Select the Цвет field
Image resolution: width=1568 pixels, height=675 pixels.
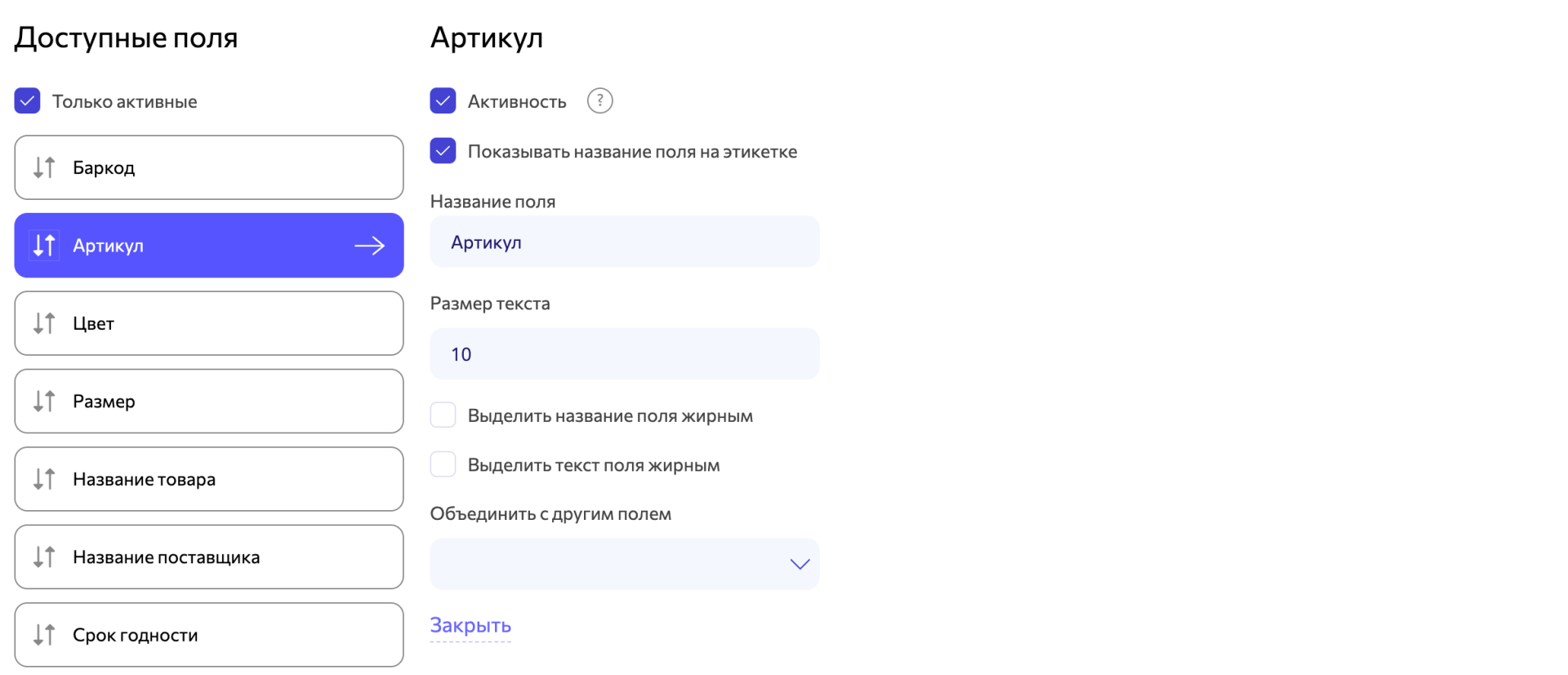(x=209, y=323)
